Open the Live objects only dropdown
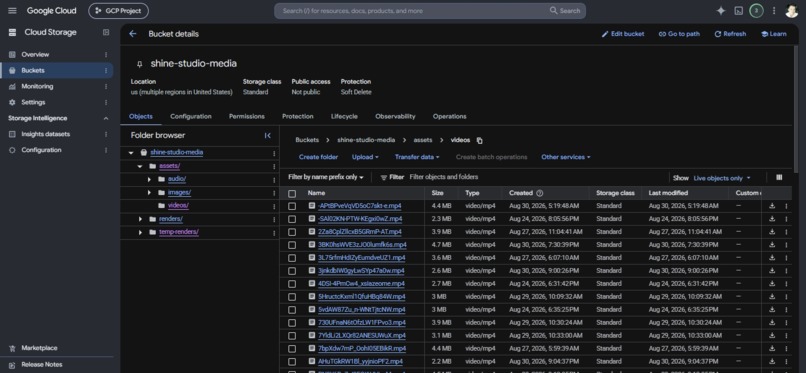This screenshot has height=373, width=806. (722, 178)
